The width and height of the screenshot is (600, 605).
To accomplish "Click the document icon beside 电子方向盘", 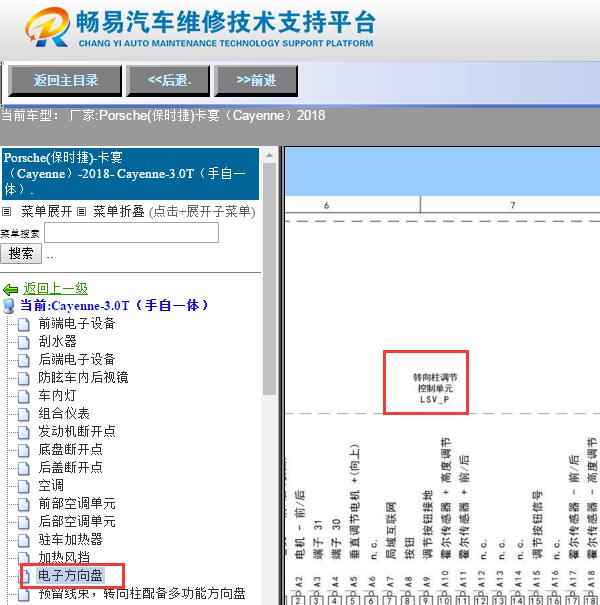I will pos(25,576).
